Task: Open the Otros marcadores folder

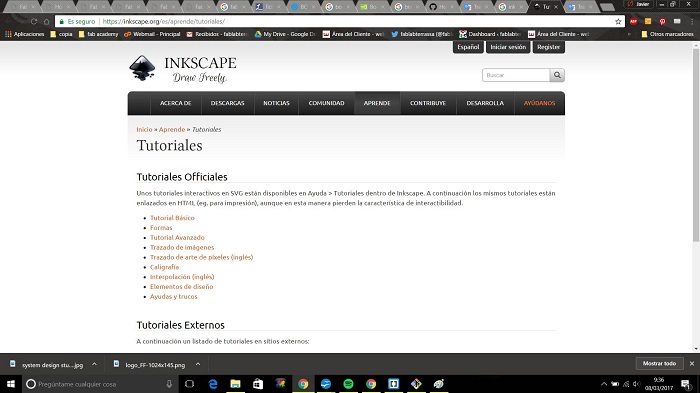Action: coord(667,34)
